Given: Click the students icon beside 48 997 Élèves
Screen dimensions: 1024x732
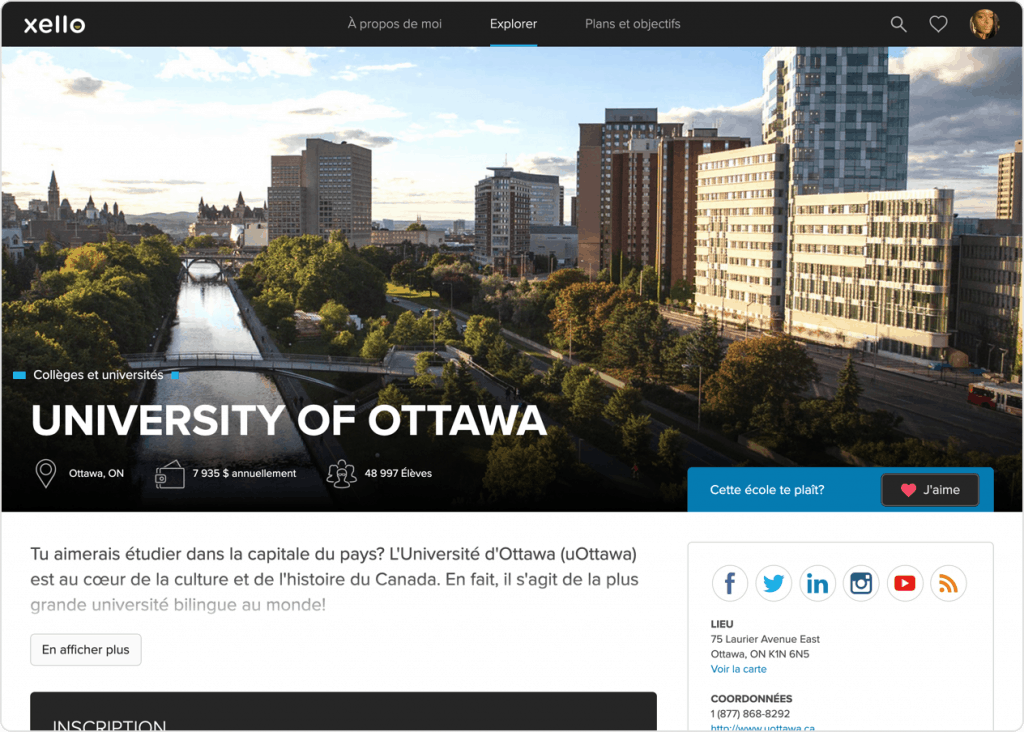Looking at the screenshot, I should coord(341,473).
